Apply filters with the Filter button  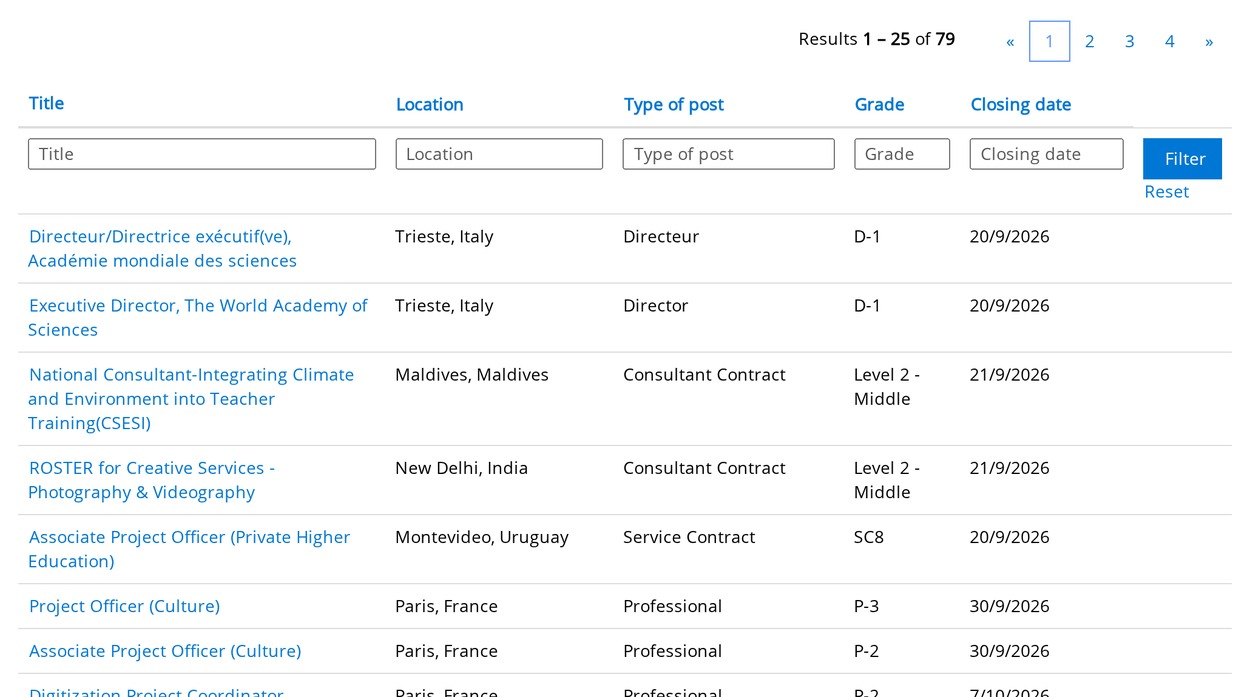1183,159
